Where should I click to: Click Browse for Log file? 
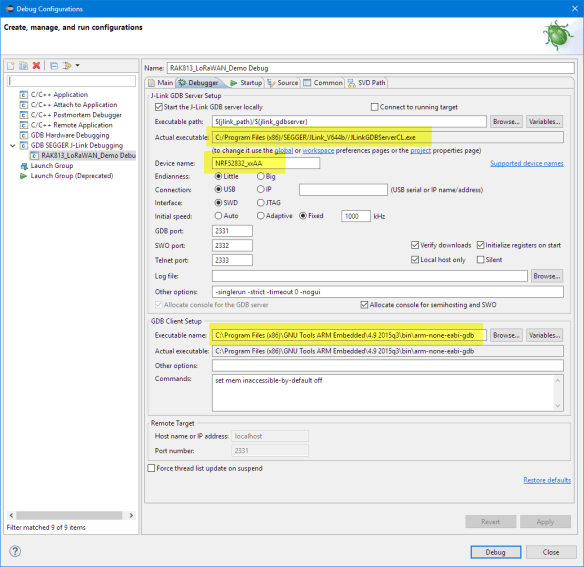click(546, 276)
